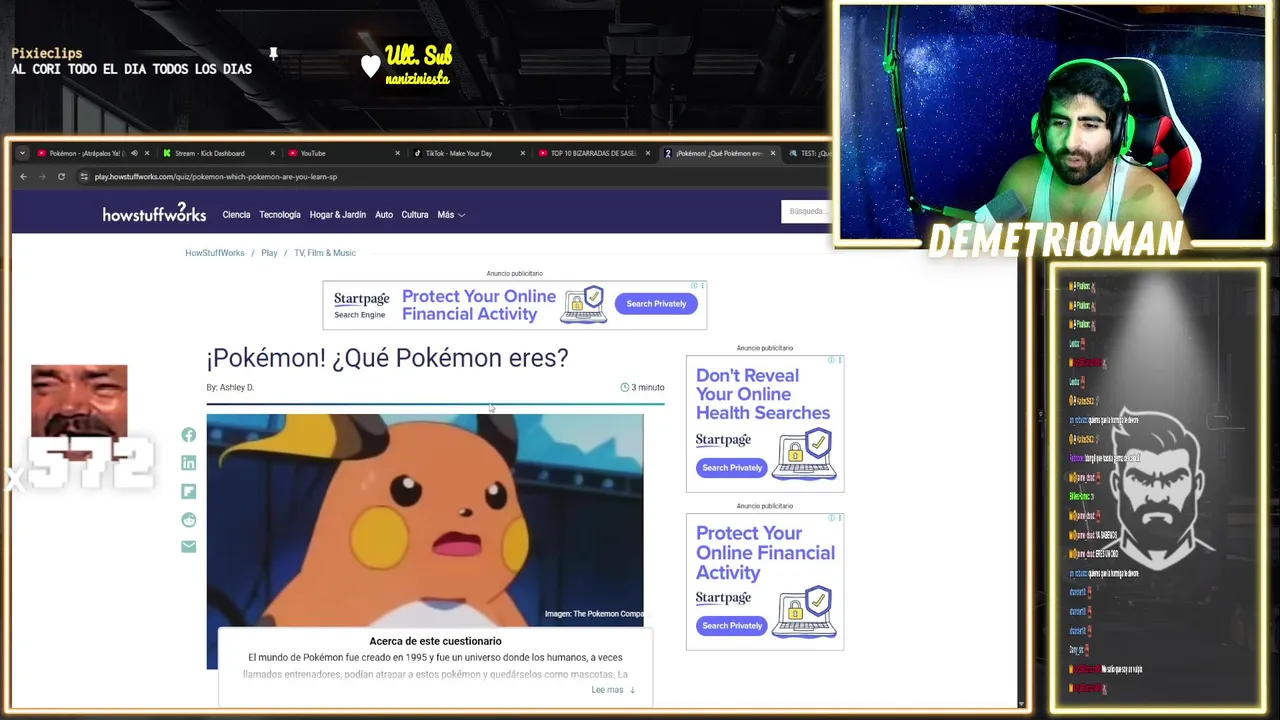
Task: Click the pin icon in the stream overlay
Action: 273,54
